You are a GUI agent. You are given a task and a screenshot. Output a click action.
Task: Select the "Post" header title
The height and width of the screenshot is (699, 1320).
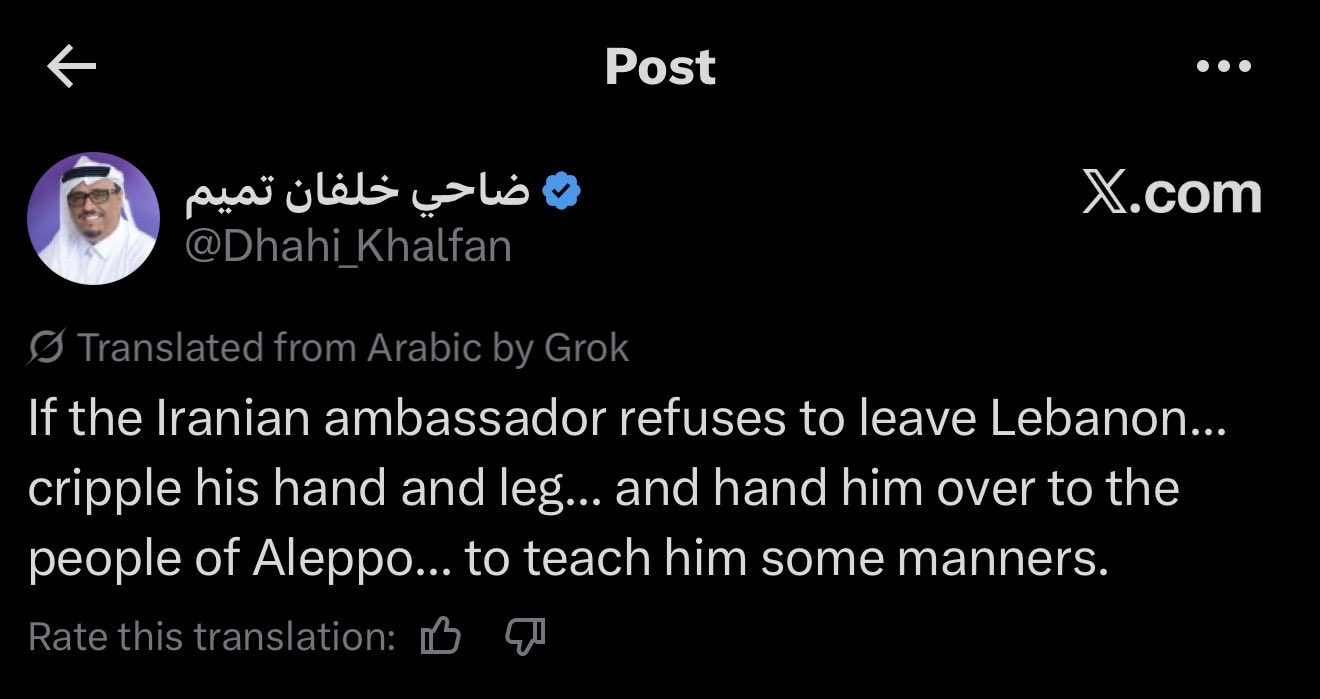(x=660, y=67)
